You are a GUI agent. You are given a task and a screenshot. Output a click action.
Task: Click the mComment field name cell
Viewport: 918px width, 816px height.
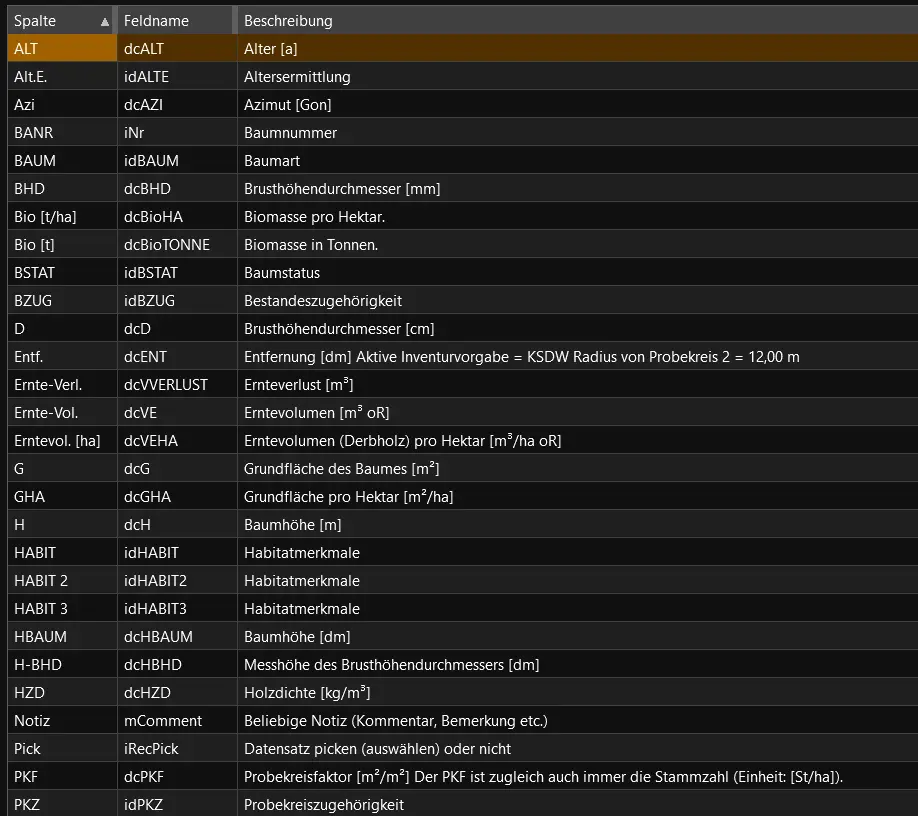[162, 721]
